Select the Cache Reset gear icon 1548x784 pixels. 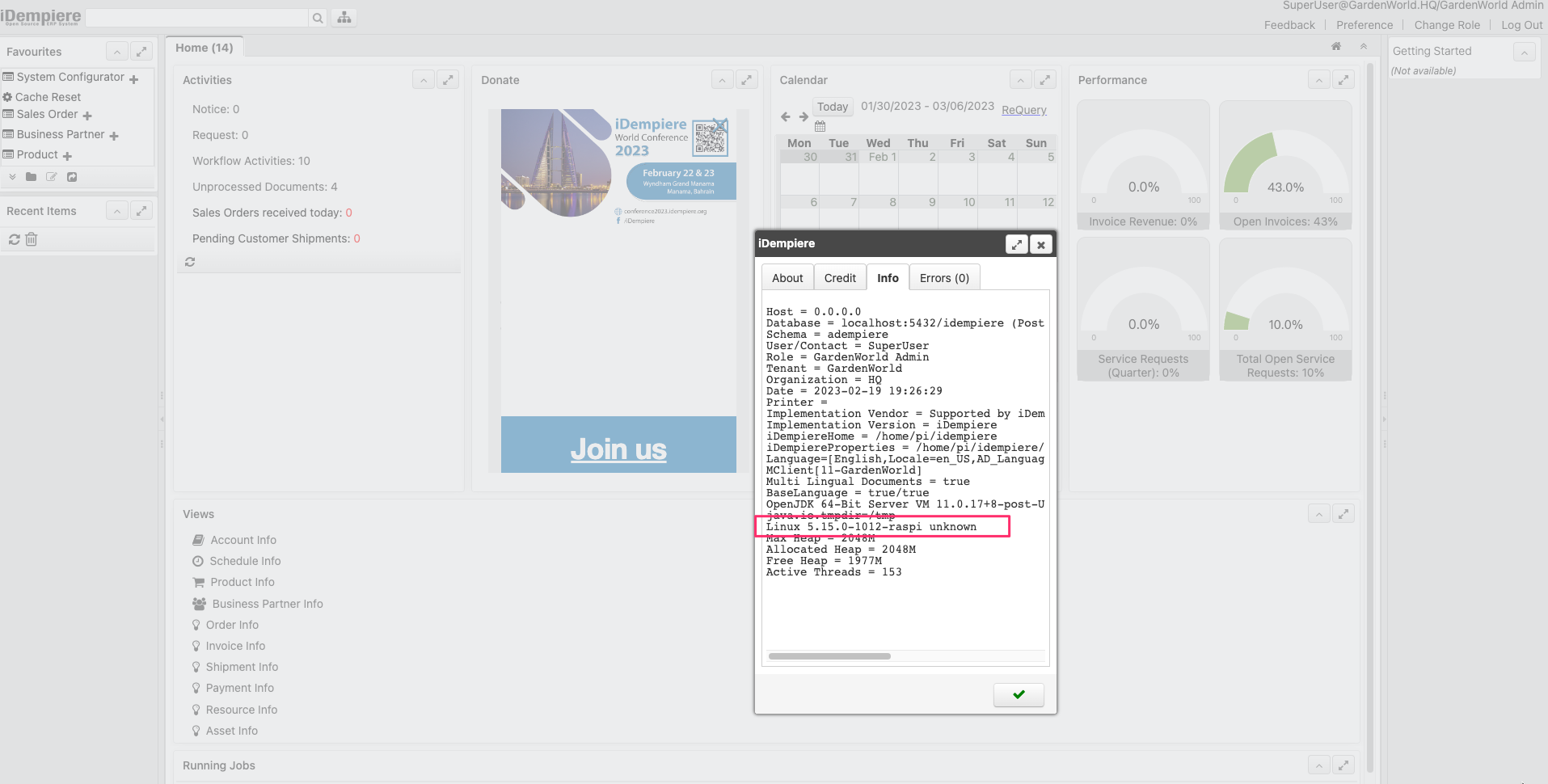tap(8, 97)
